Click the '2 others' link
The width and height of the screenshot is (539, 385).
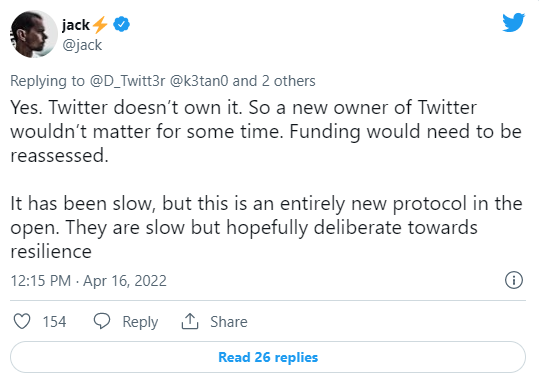(288, 81)
